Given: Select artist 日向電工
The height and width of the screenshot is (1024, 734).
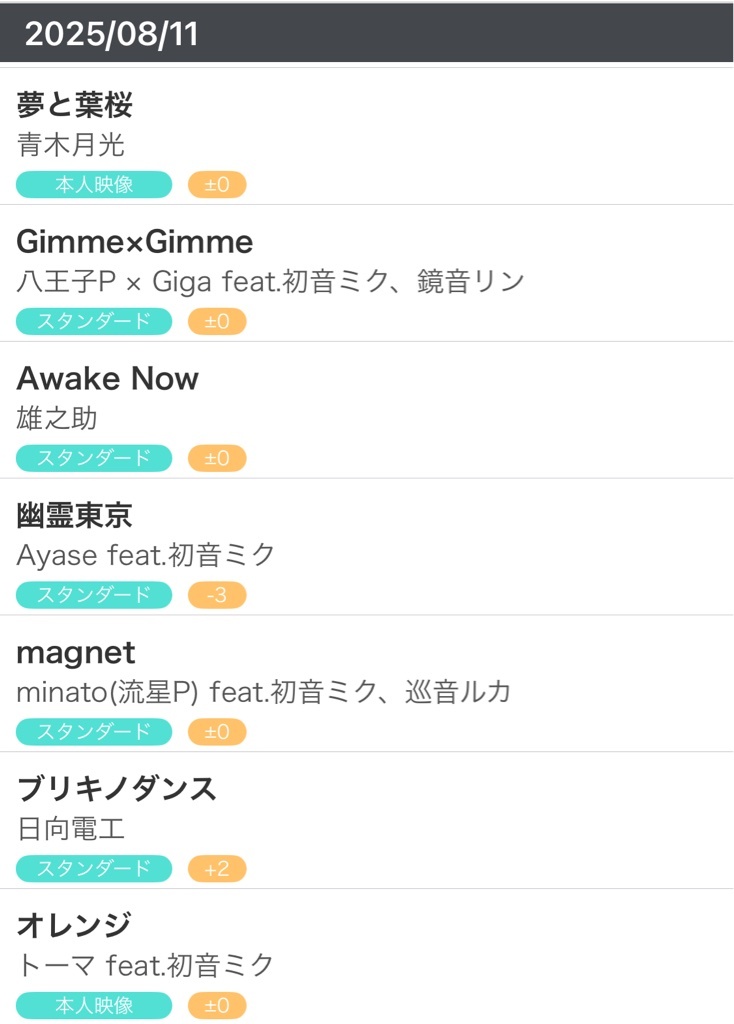Looking at the screenshot, I should tap(71, 829).
